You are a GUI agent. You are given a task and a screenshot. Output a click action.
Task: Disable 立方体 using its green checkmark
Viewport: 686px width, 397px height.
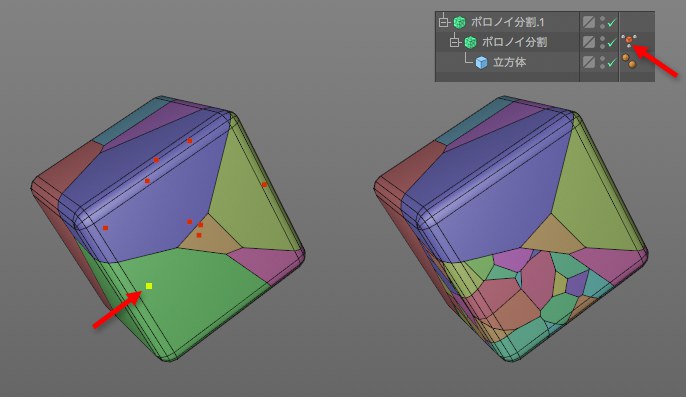[612, 62]
